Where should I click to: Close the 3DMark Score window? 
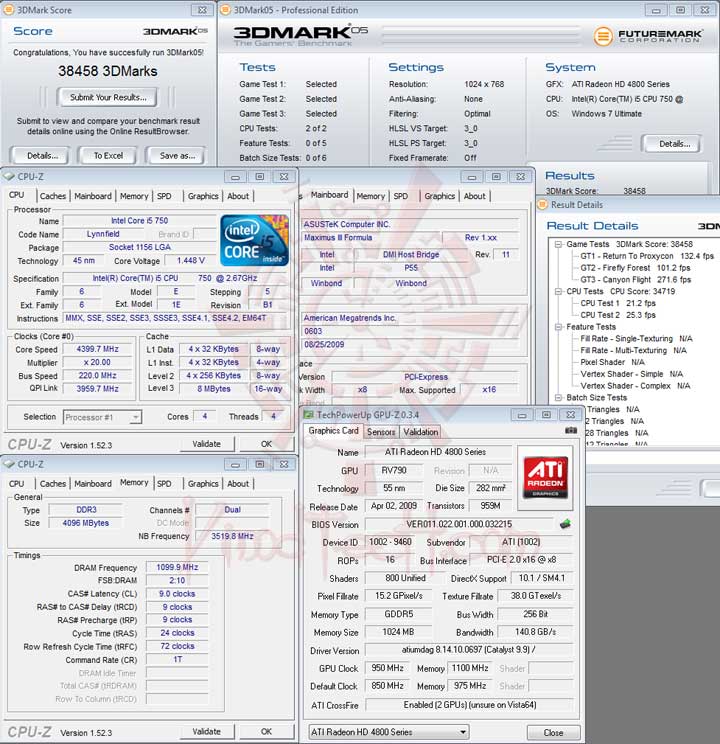click(x=202, y=10)
